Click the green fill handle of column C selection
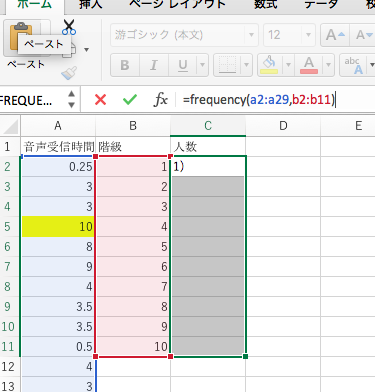This screenshot has width=375, height=392. tap(246, 356)
